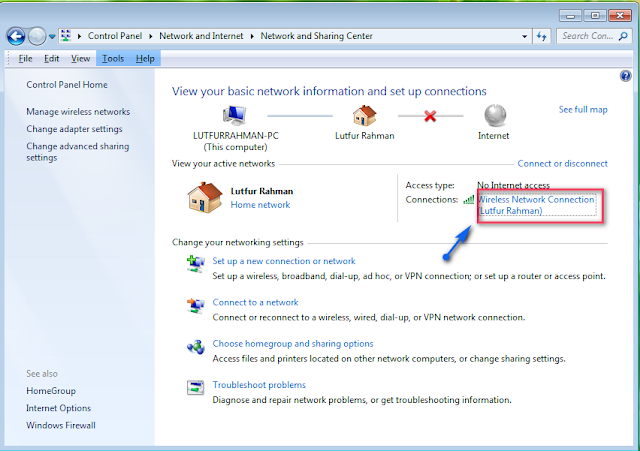Click the Lutfur Rahman house icon in map
Image resolution: width=640 pixels, height=451 pixels.
[364, 116]
